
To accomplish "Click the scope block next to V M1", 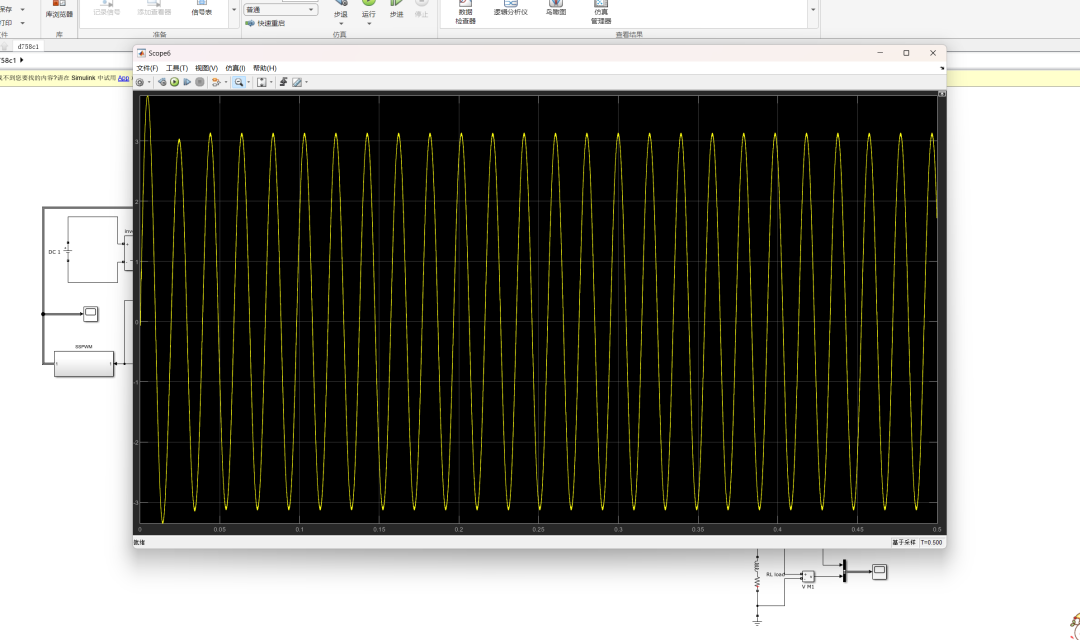I will point(879,572).
